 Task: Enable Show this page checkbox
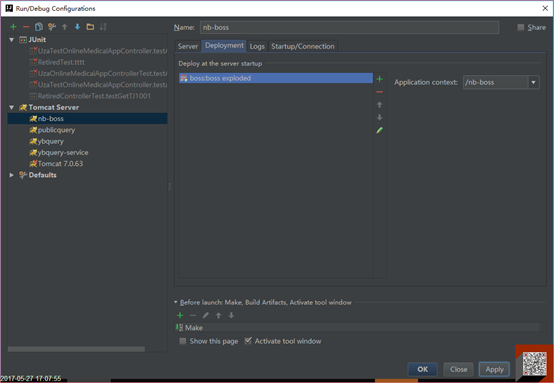click(183, 341)
